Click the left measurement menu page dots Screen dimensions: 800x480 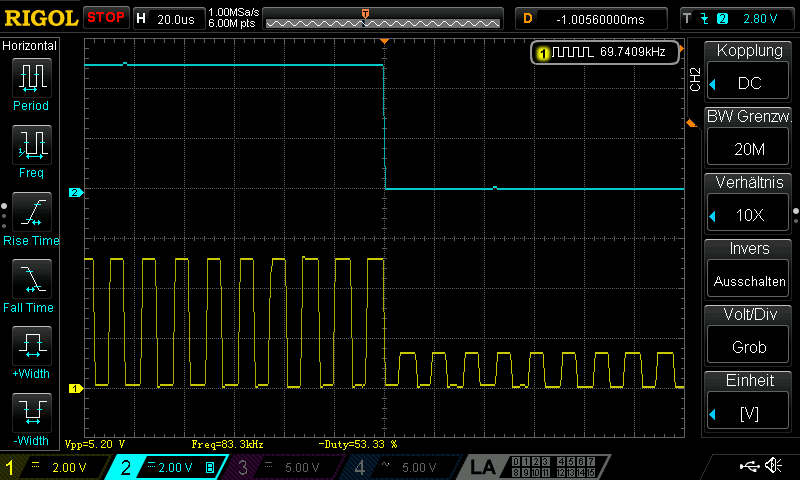4,216
